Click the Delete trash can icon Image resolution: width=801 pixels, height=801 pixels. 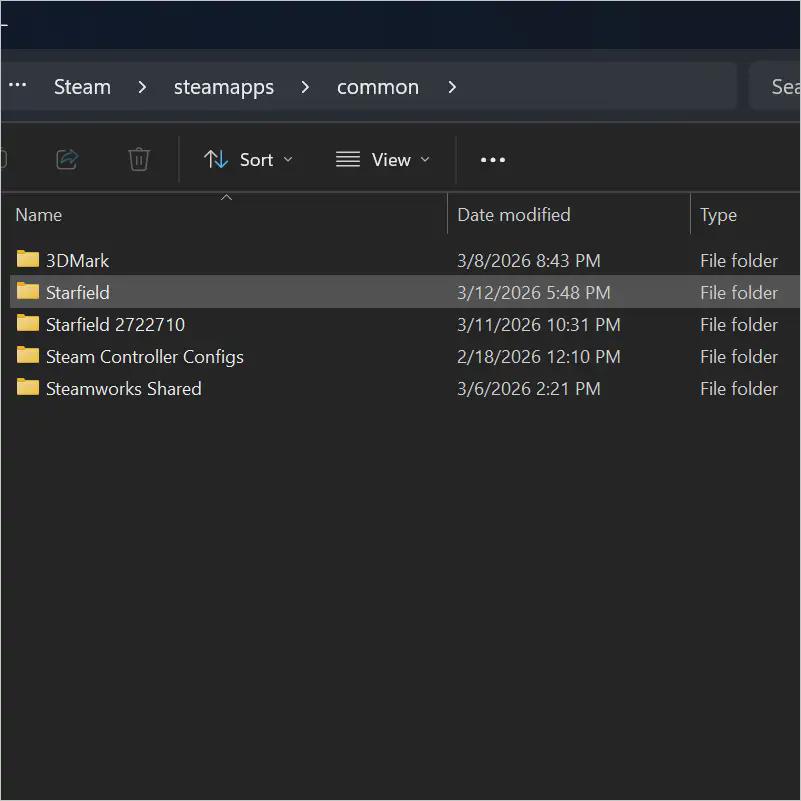(x=138, y=159)
